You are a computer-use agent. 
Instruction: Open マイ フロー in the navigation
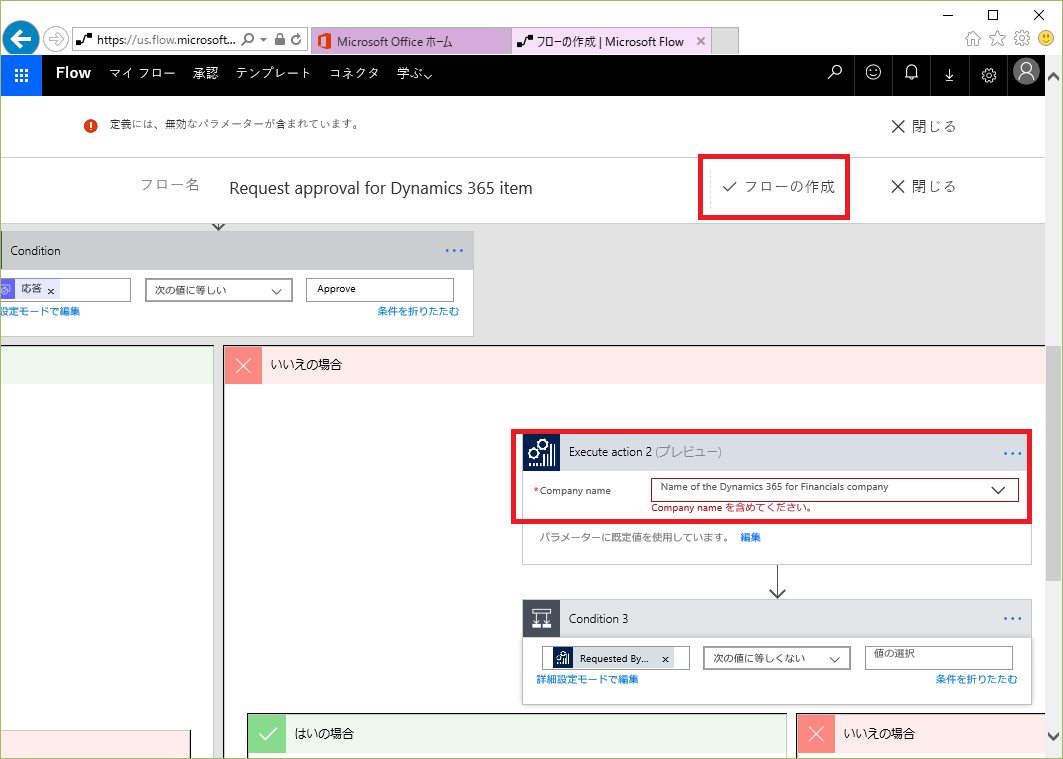pos(142,73)
